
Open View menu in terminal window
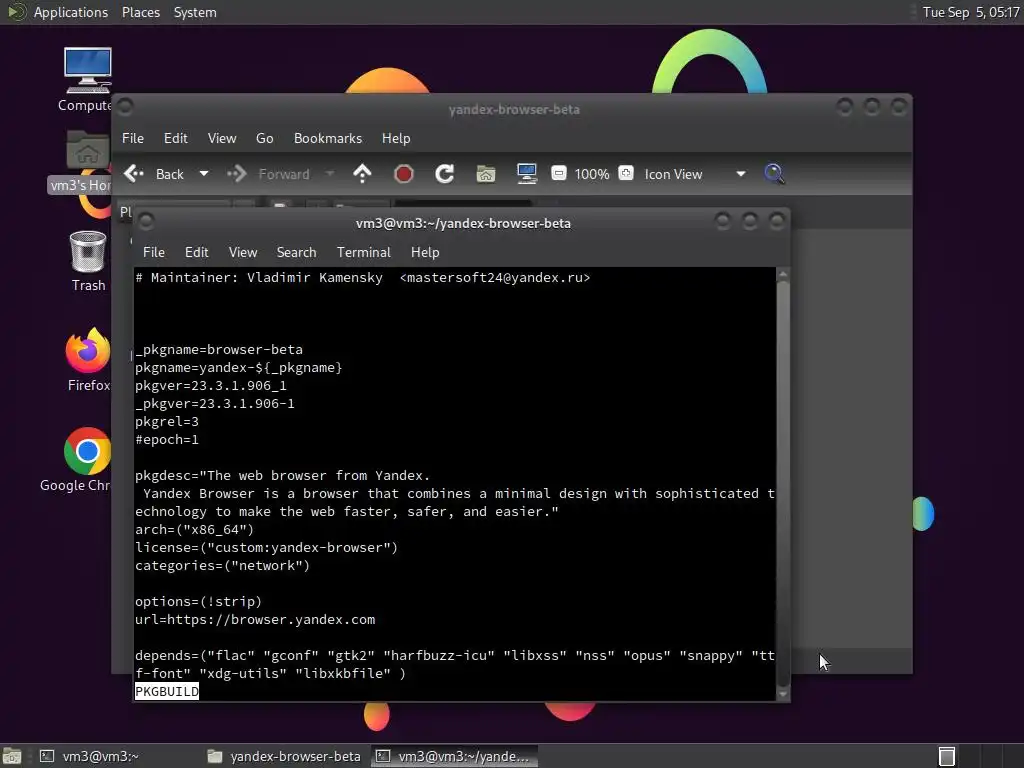click(243, 252)
